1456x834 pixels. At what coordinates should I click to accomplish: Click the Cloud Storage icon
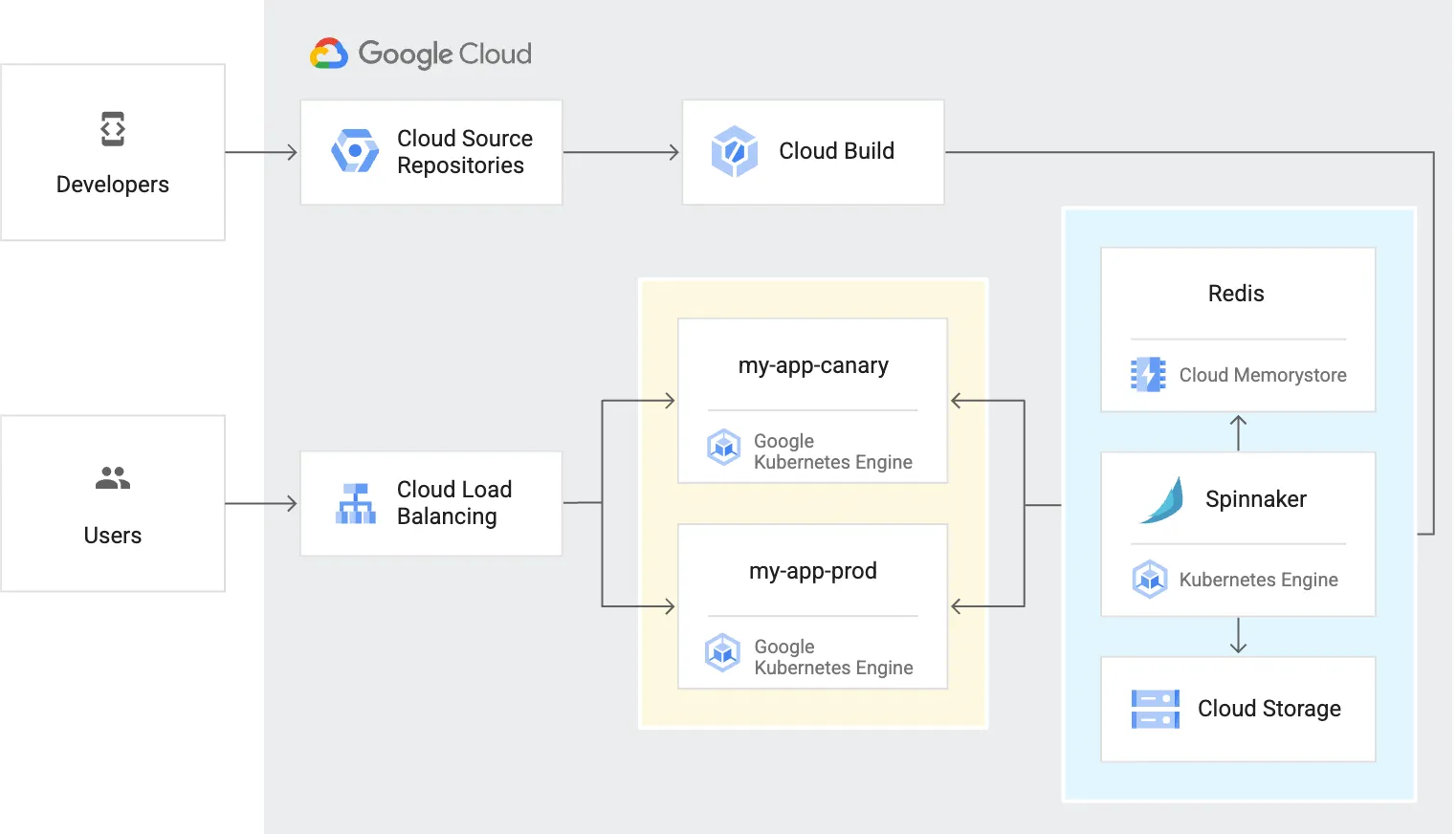(1155, 709)
